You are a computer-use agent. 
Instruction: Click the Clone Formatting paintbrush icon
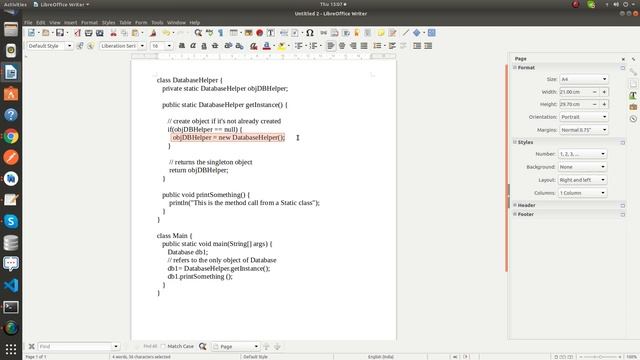pos(153,33)
